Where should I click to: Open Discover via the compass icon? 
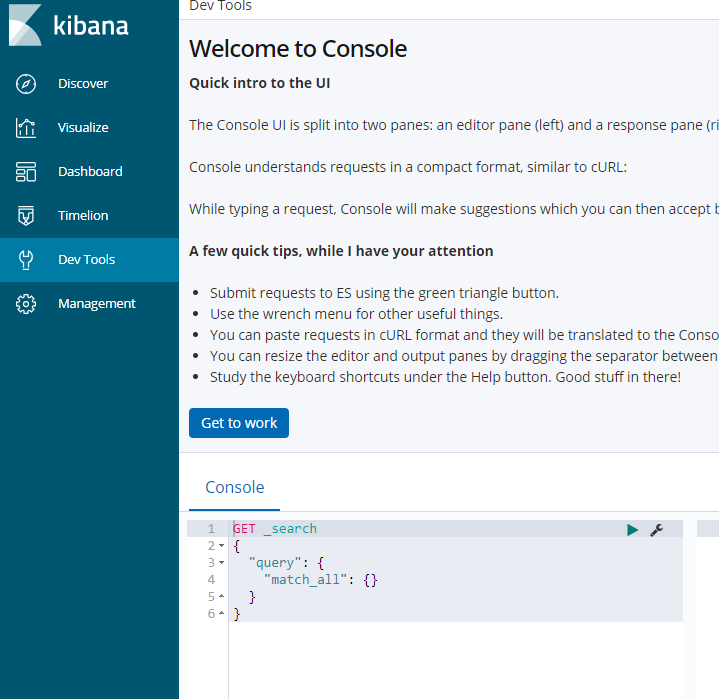[27, 84]
